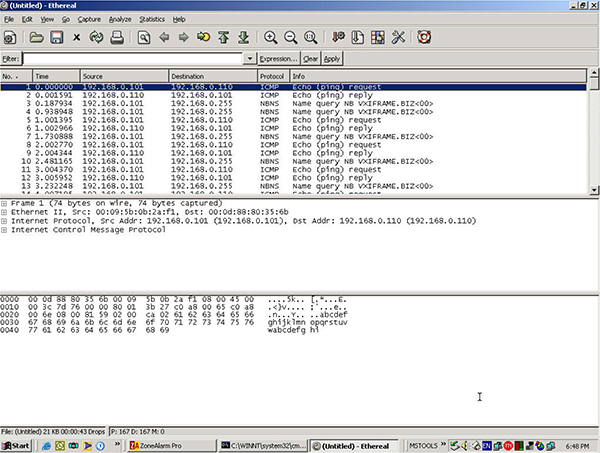Sort by the Info column header
The height and width of the screenshot is (453, 600).
438,76
